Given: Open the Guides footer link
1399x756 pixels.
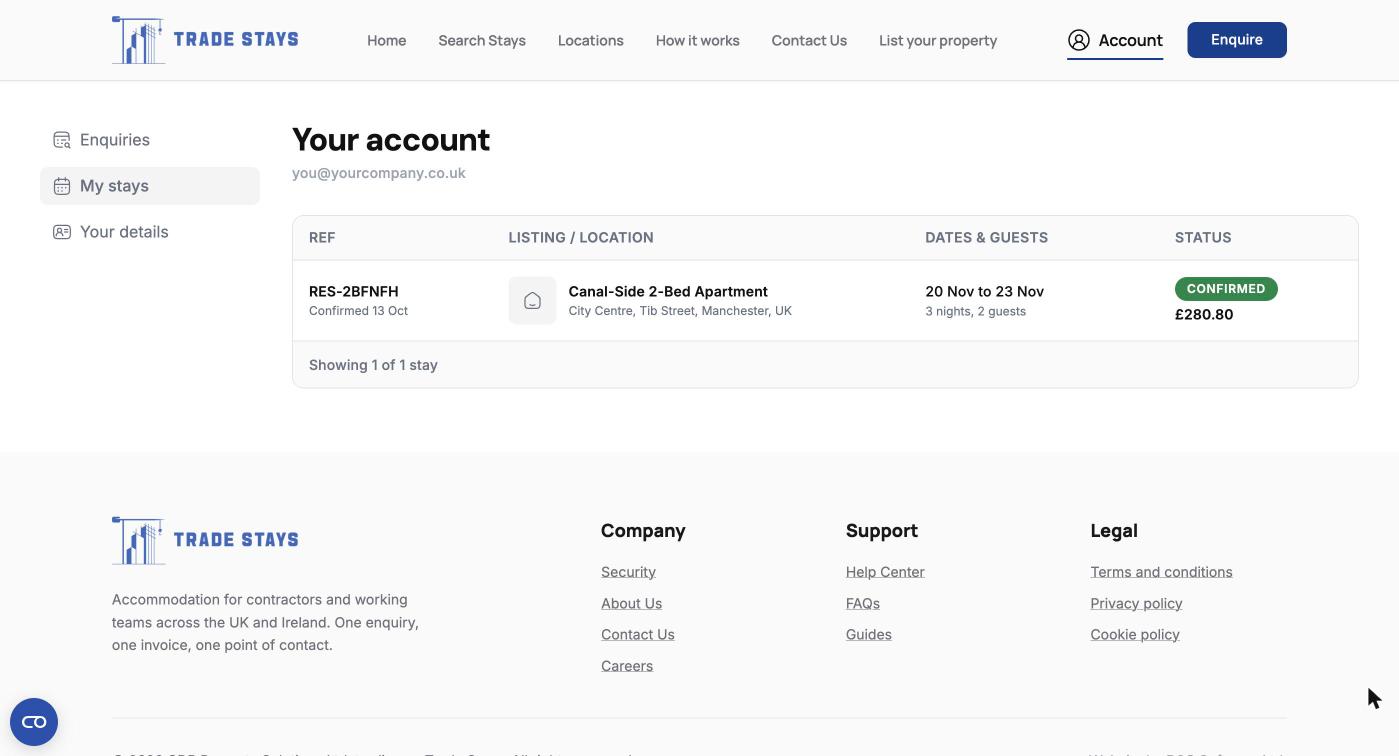Looking at the screenshot, I should (869, 635).
